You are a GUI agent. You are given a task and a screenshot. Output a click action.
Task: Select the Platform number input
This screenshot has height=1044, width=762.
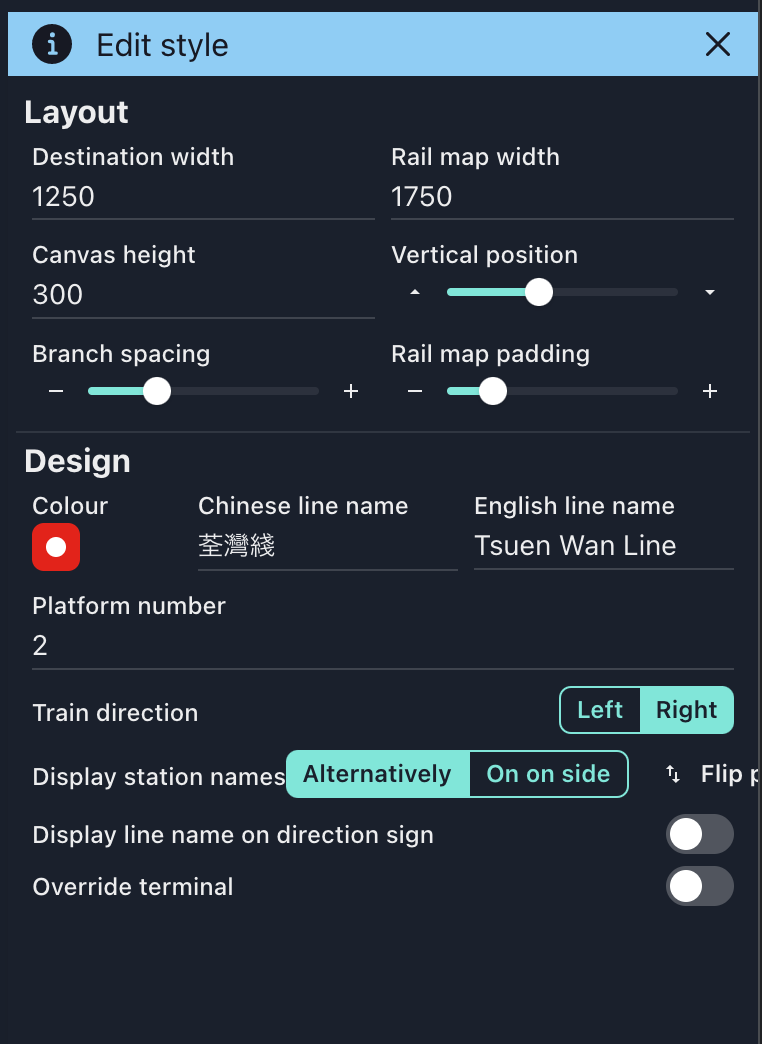(x=380, y=645)
